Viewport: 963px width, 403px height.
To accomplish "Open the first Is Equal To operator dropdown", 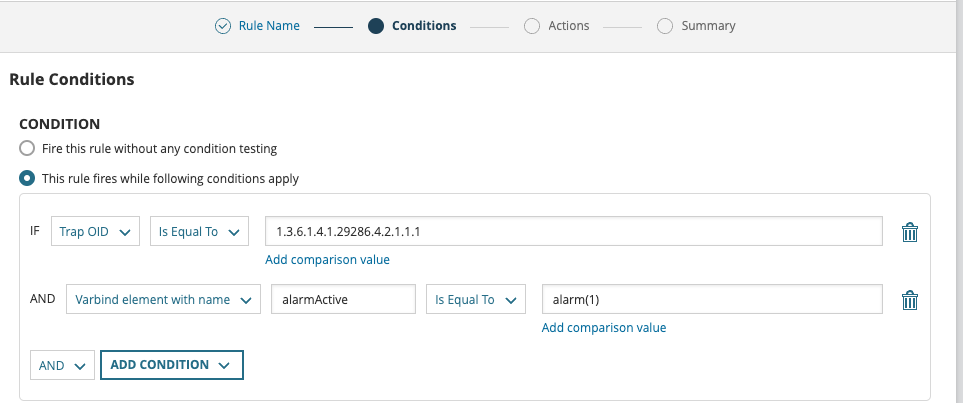I will 198,232.
